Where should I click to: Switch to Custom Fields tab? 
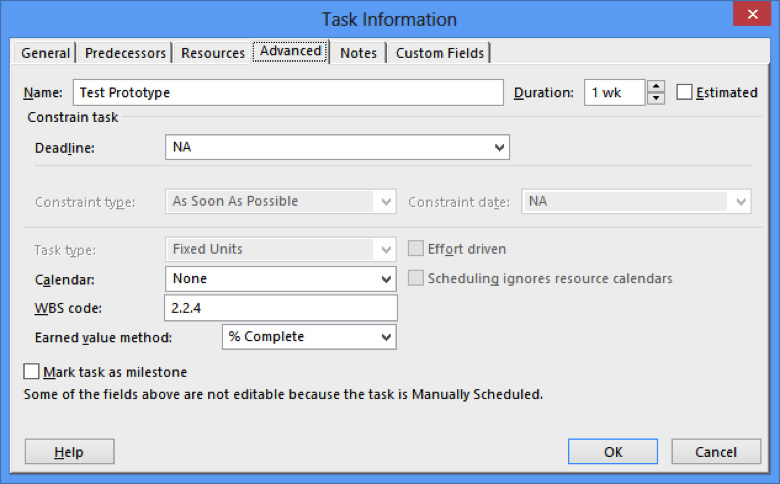pyautogui.click(x=439, y=53)
